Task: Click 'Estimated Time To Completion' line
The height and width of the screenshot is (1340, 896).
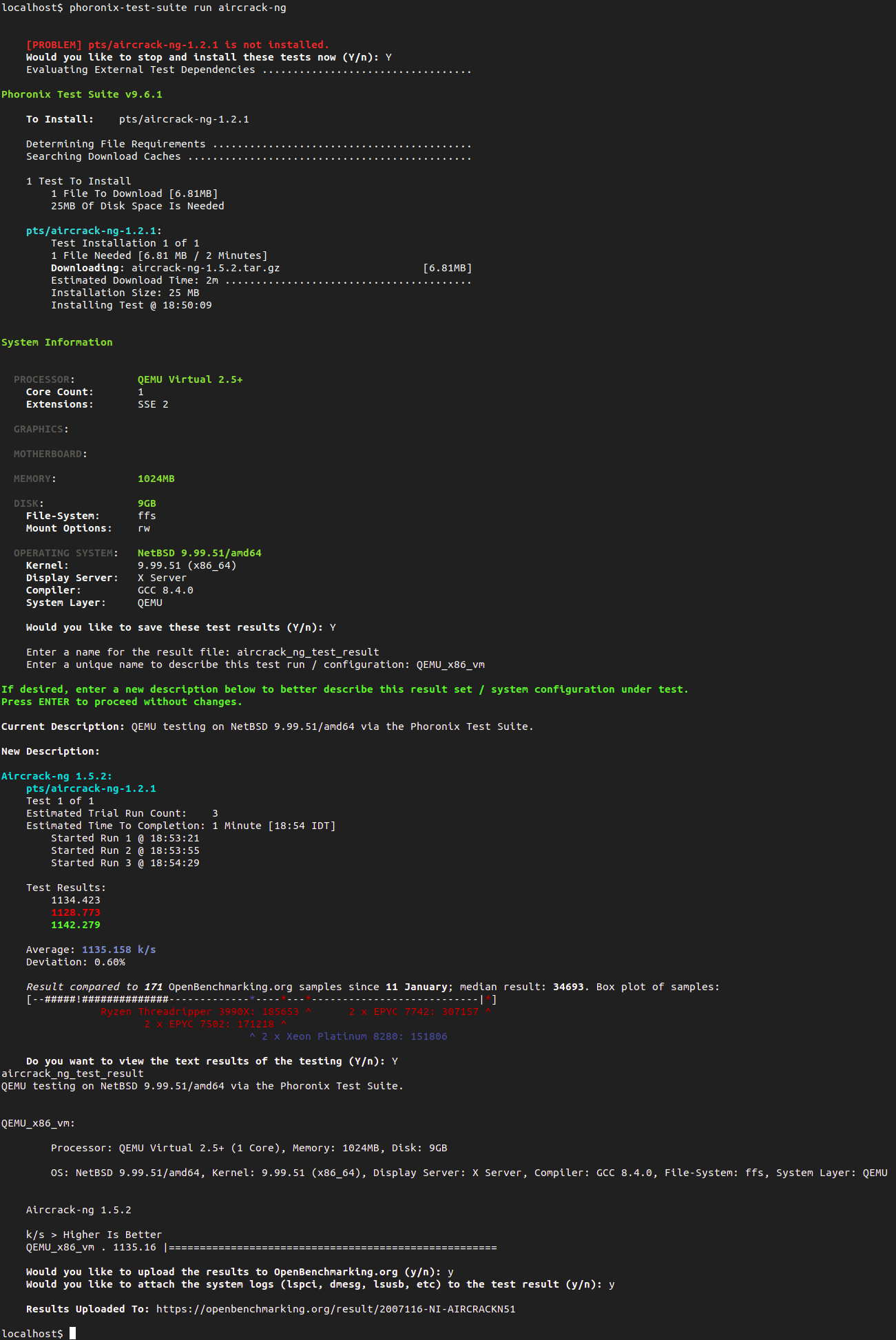Action: tap(181, 826)
